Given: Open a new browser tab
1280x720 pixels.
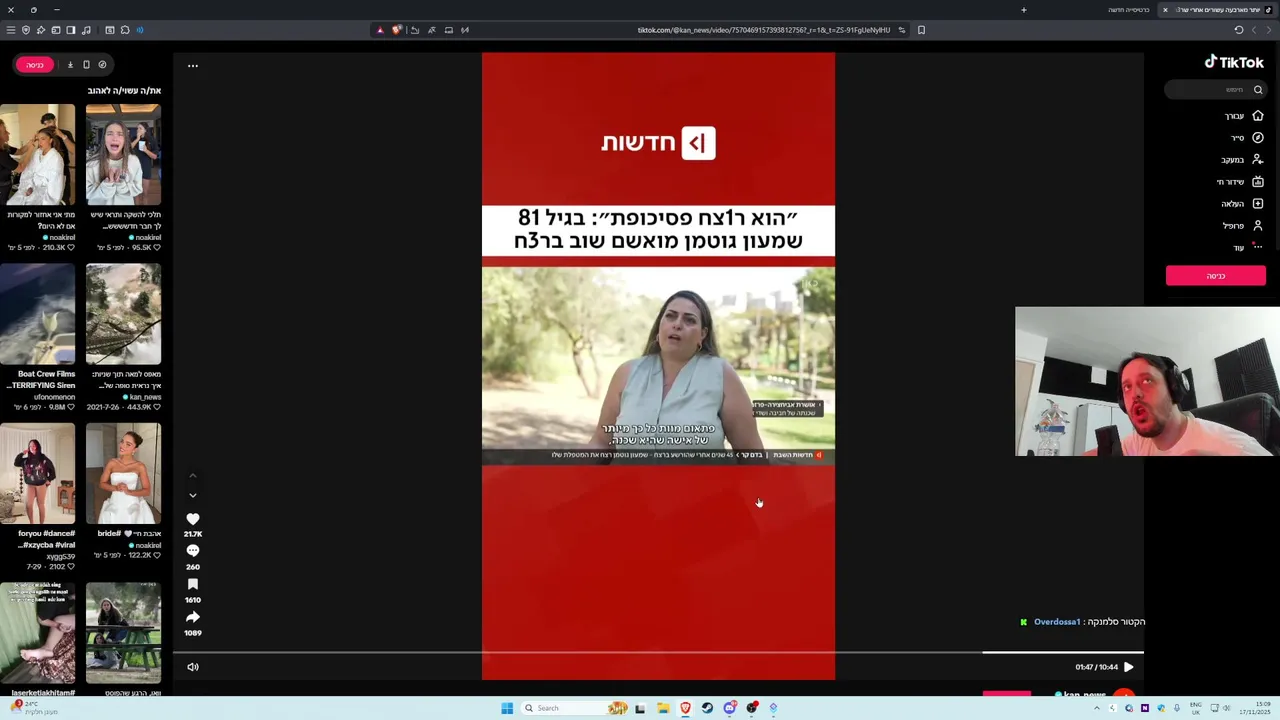Looking at the screenshot, I should tap(1023, 10).
